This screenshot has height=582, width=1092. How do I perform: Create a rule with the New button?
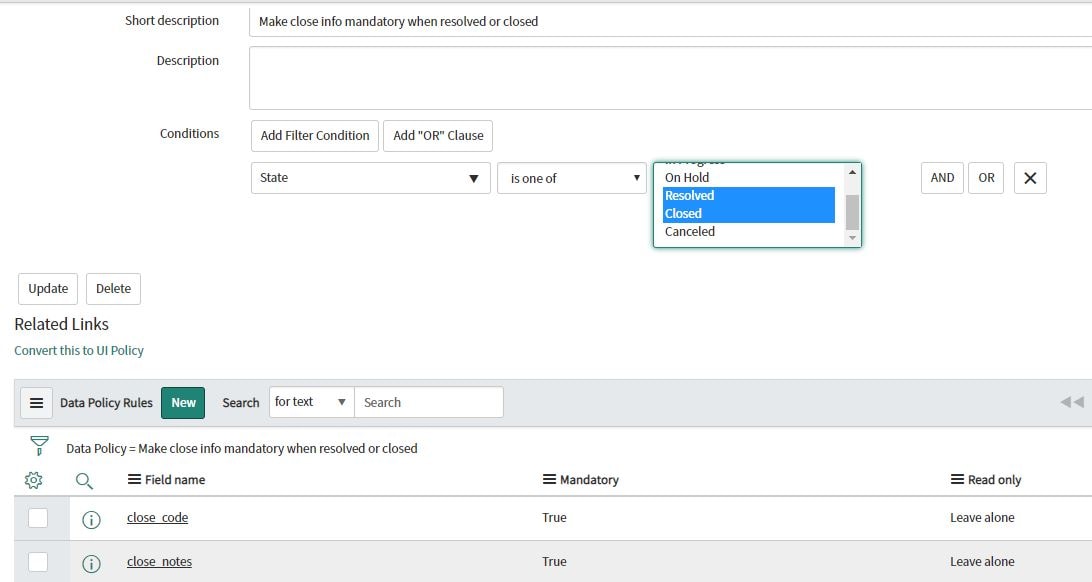pos(183,402)
